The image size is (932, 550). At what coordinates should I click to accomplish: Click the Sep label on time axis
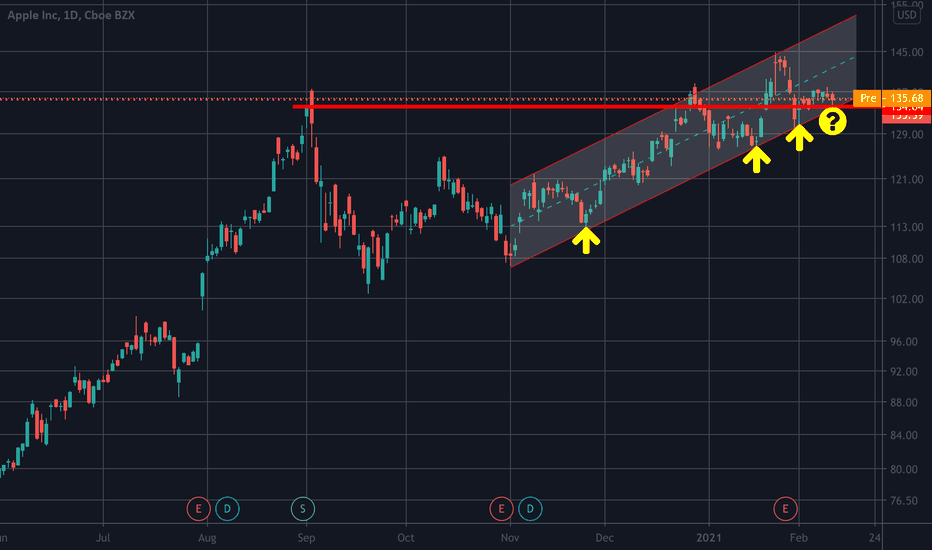[306, 538]
